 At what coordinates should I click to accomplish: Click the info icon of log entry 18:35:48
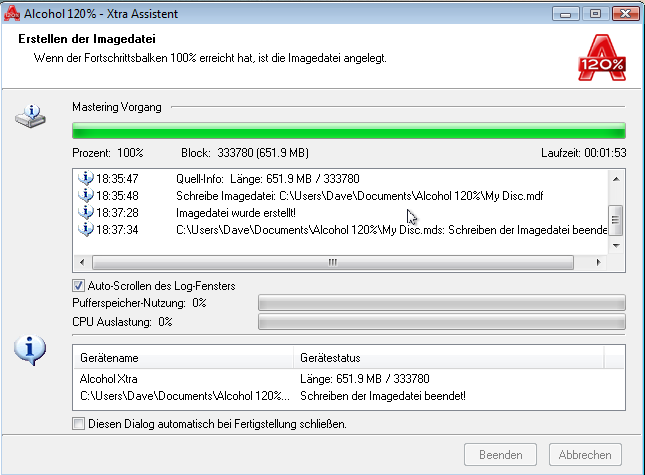click(x=86, y=195)
